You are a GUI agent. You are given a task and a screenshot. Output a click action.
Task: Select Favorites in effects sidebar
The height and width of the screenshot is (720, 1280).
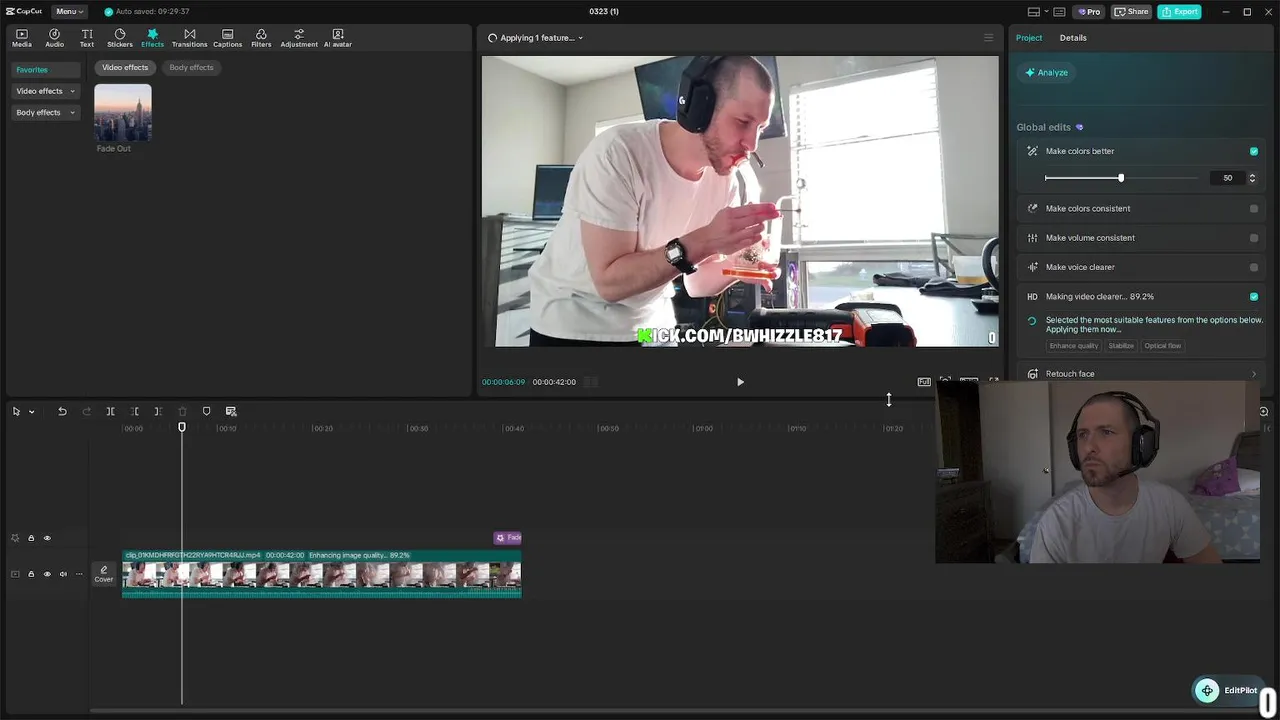pos(45,70)
